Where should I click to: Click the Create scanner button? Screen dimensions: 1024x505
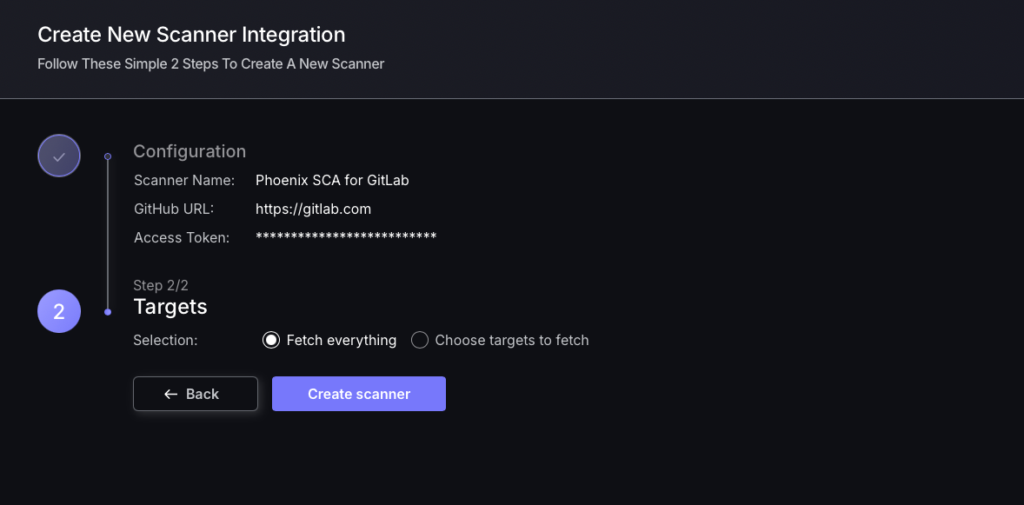[359, 393]
